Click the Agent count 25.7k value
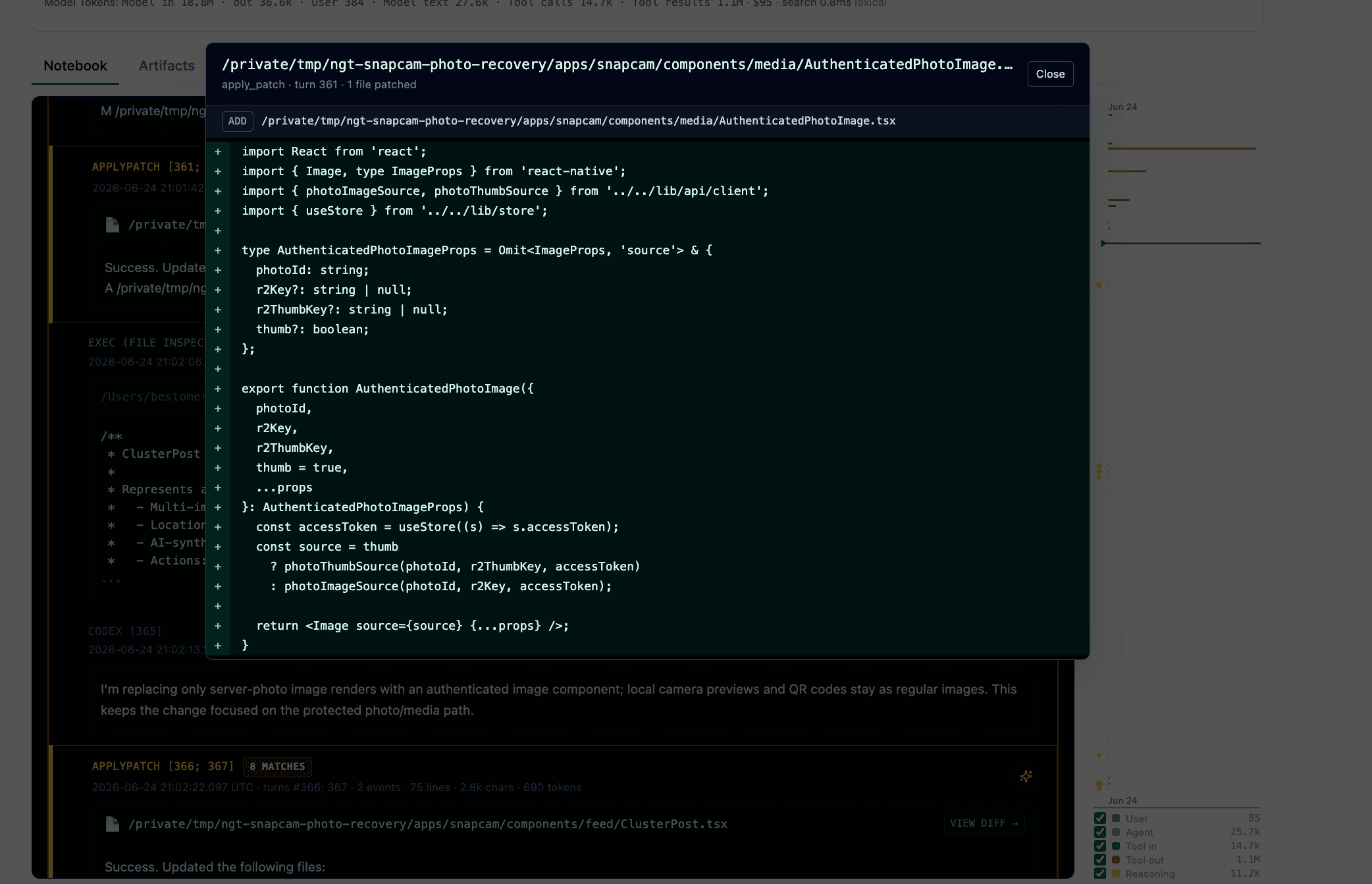The height and width of the screenshot is (884, 1372). pyautogui.click(x=1245, y=832)
